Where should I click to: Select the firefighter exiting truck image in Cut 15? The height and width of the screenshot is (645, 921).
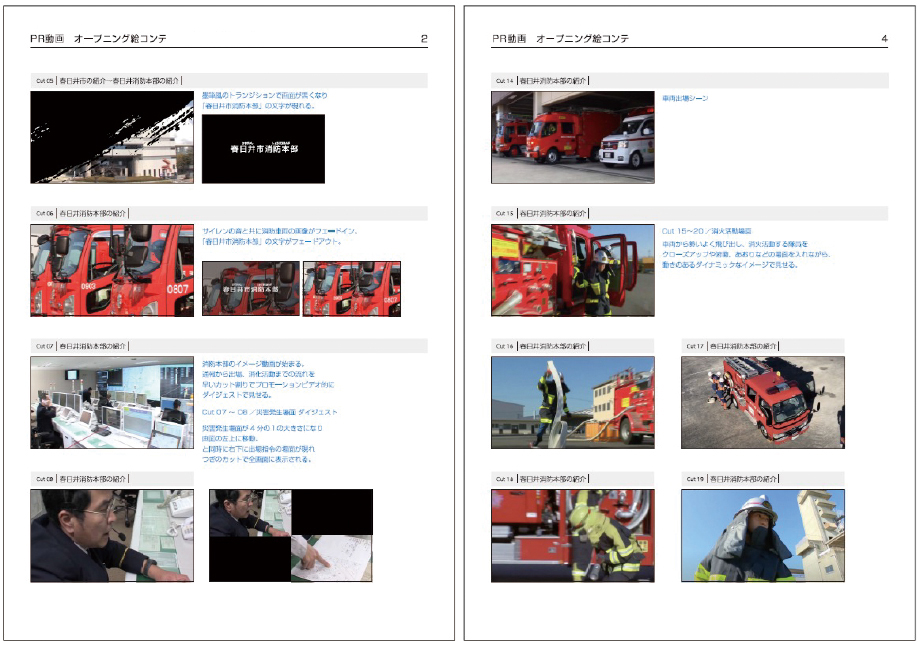tap(572, 270)
